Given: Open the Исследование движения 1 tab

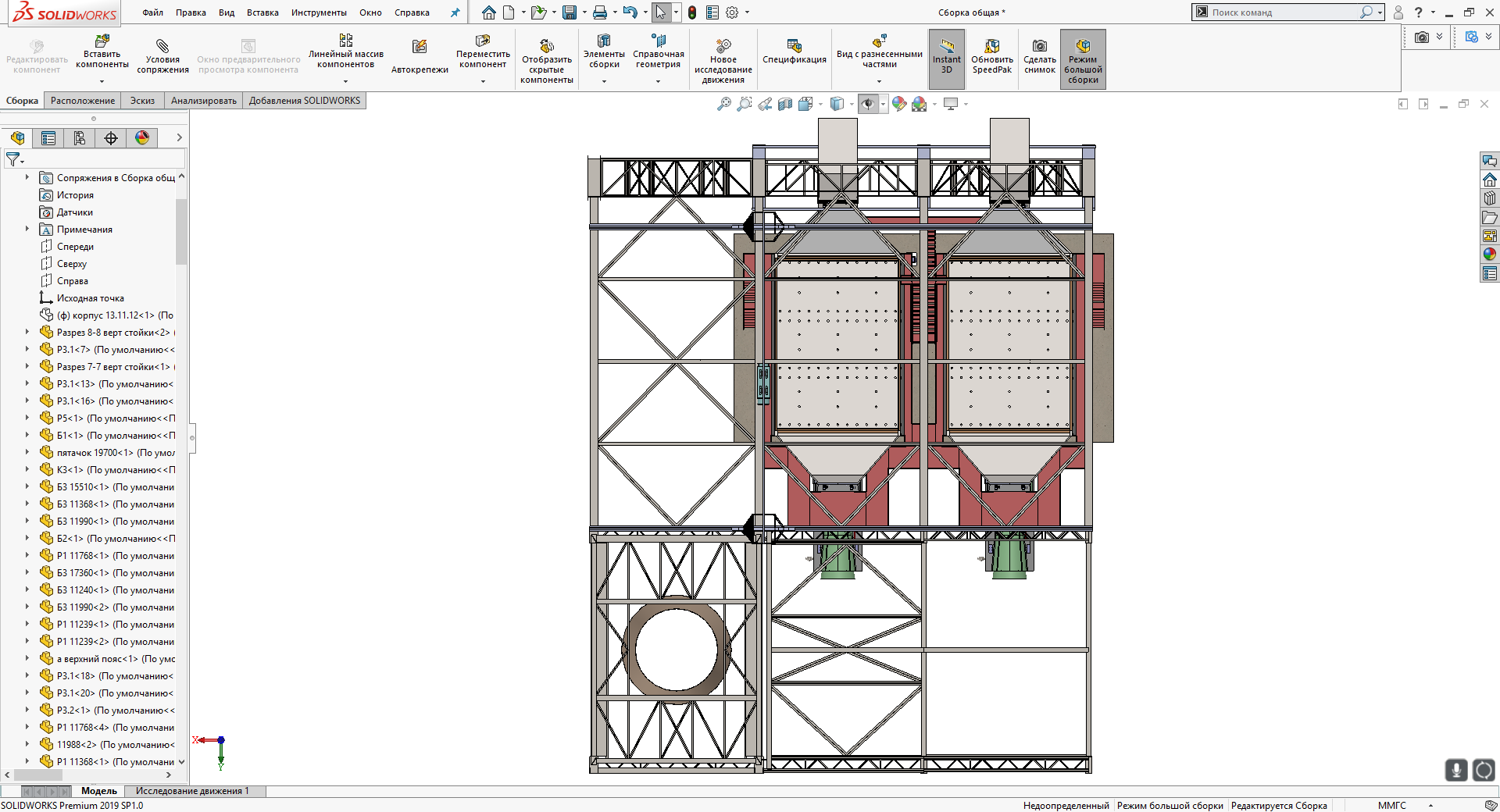Looking at the screenshot, I should 192,791.
